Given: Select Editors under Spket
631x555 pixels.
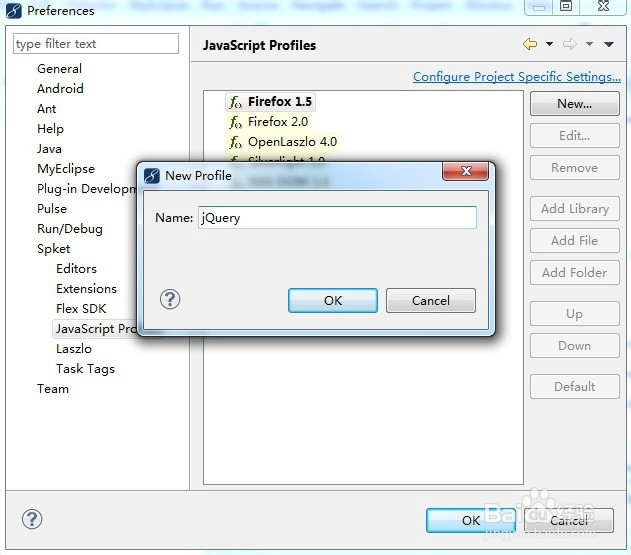Looking at the screenshot, I should click(x=76, y=268).
